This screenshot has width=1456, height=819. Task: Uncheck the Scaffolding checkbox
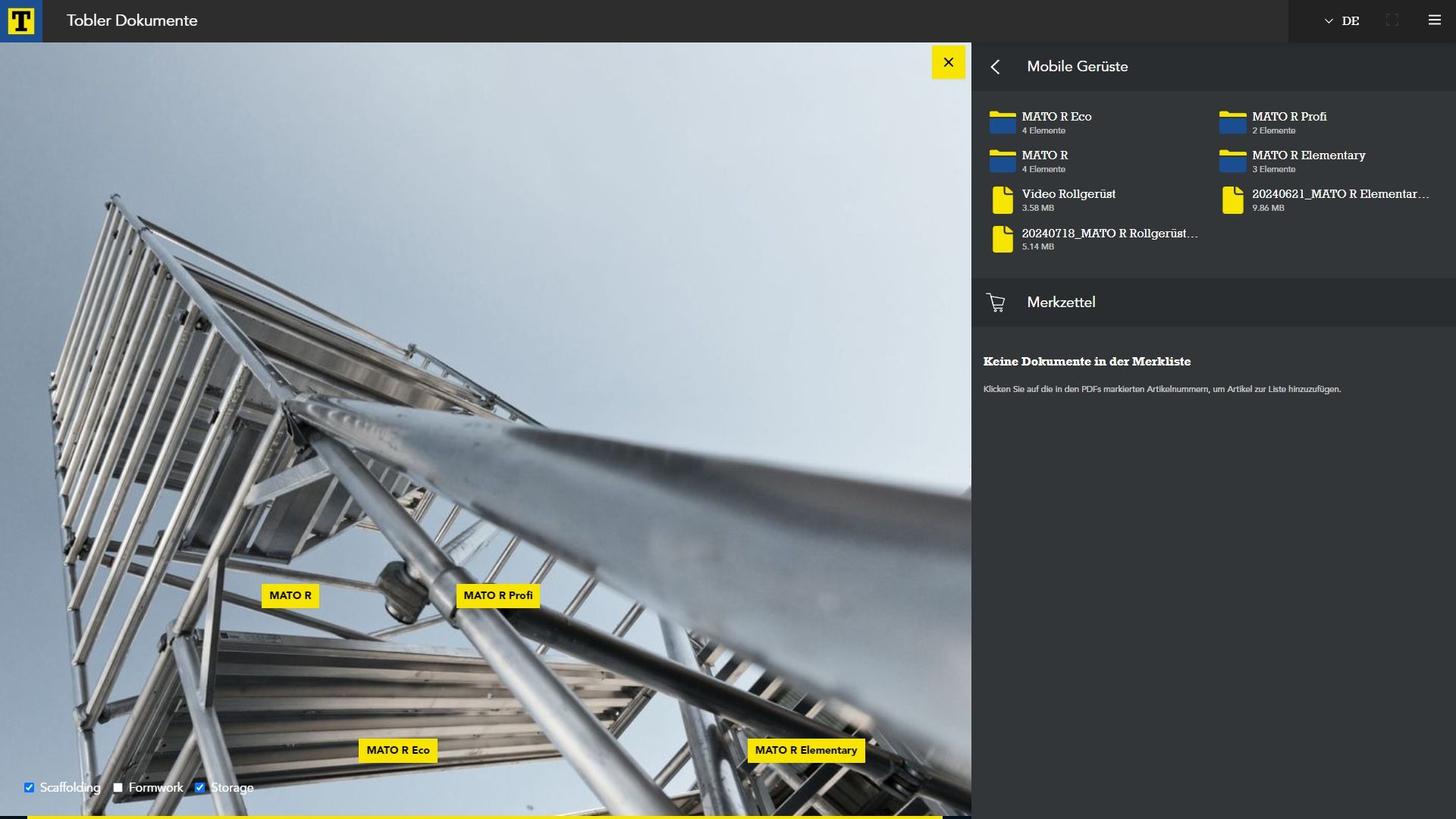click(x=30, y=788)
